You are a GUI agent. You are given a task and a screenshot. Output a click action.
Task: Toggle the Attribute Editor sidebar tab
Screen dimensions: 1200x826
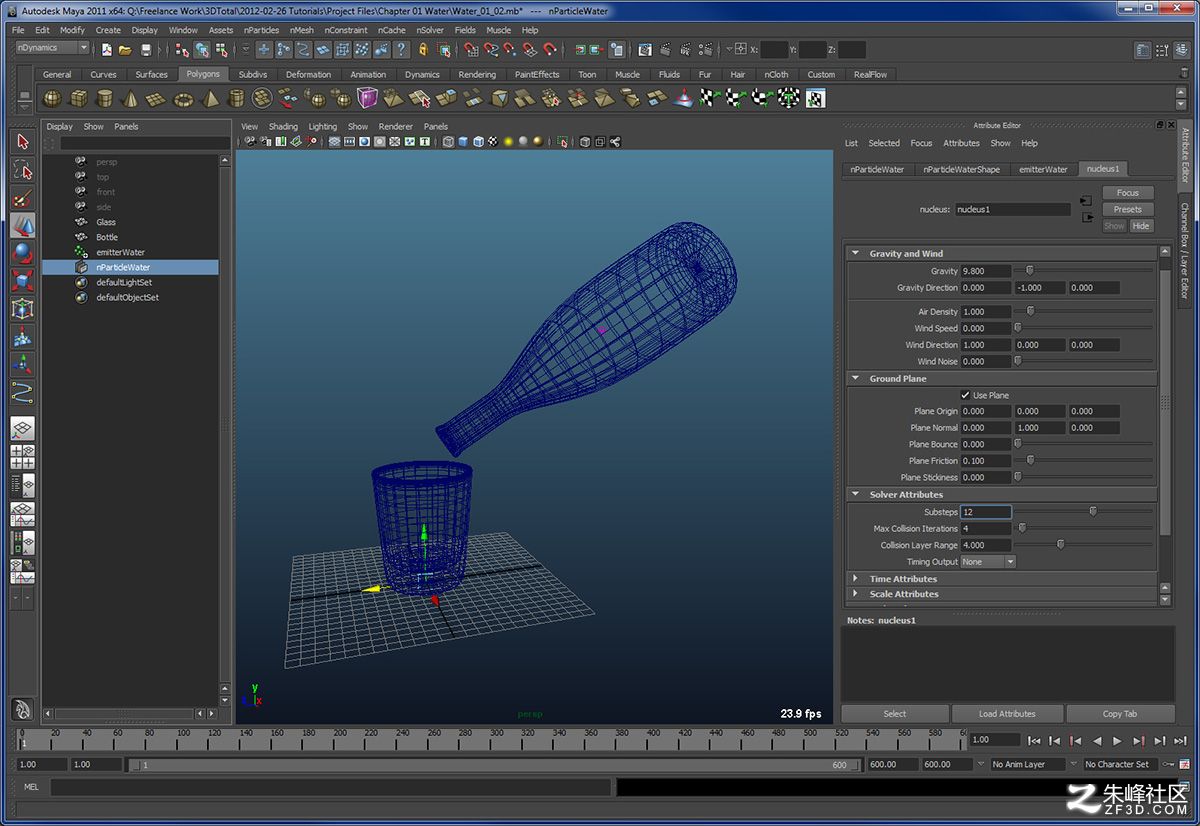(x=1185, y=156)
